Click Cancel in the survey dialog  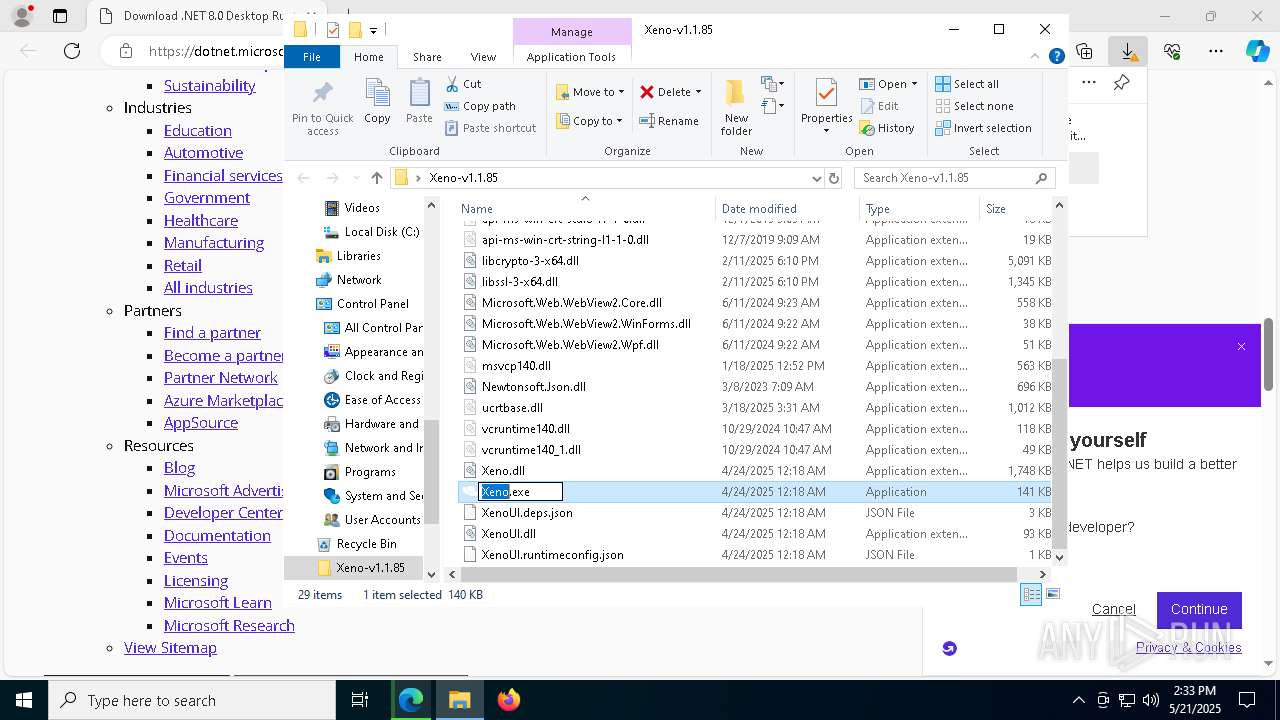pos(1113,609)
